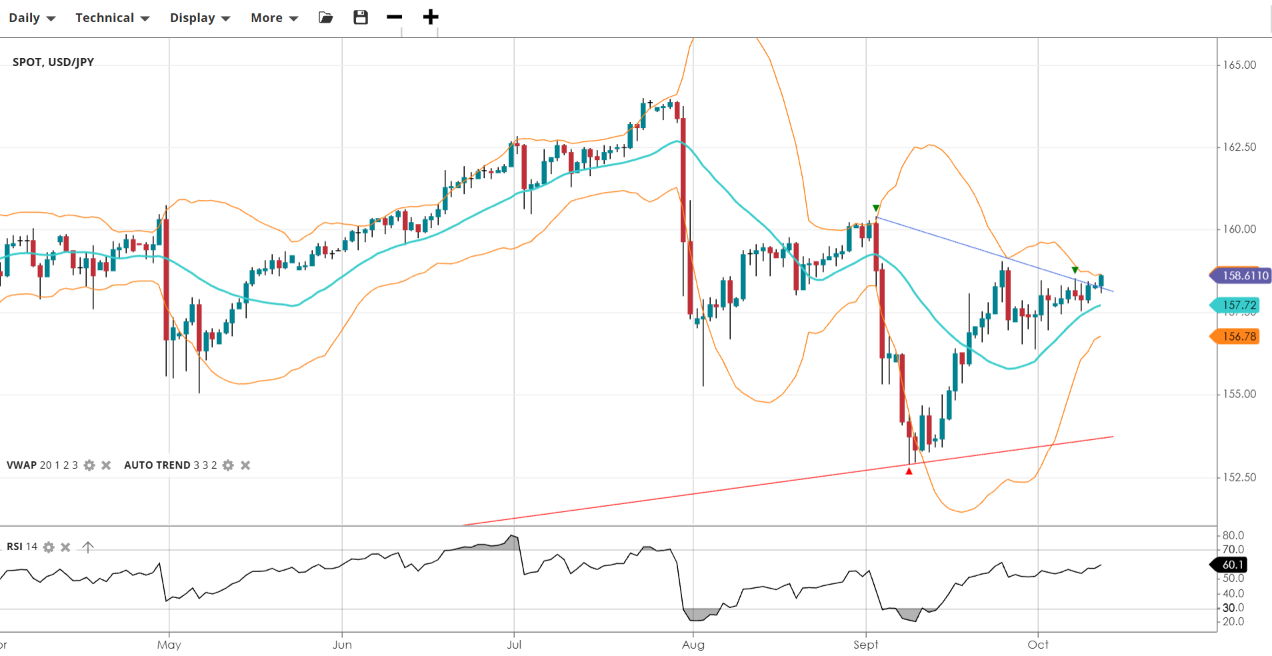Click the Oct date axis label
Screen dimensions: 1272x656
[x=1038, y=645]
